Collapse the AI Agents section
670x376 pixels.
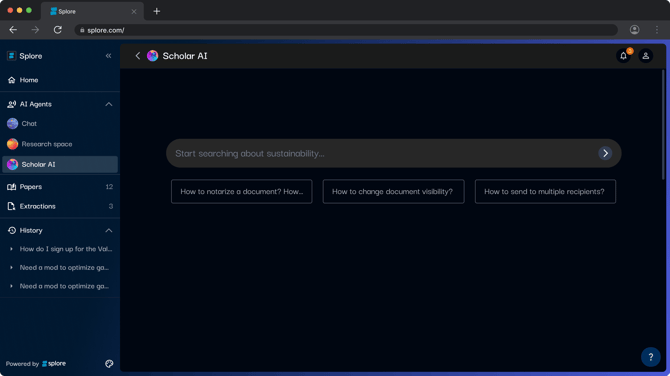pos(109,104)
